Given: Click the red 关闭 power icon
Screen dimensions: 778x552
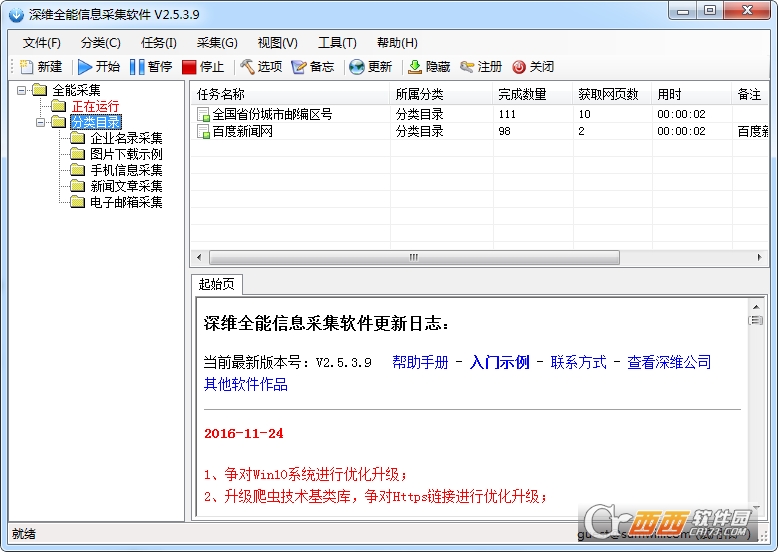Looking at the screenshot, I should coord(519,66).
